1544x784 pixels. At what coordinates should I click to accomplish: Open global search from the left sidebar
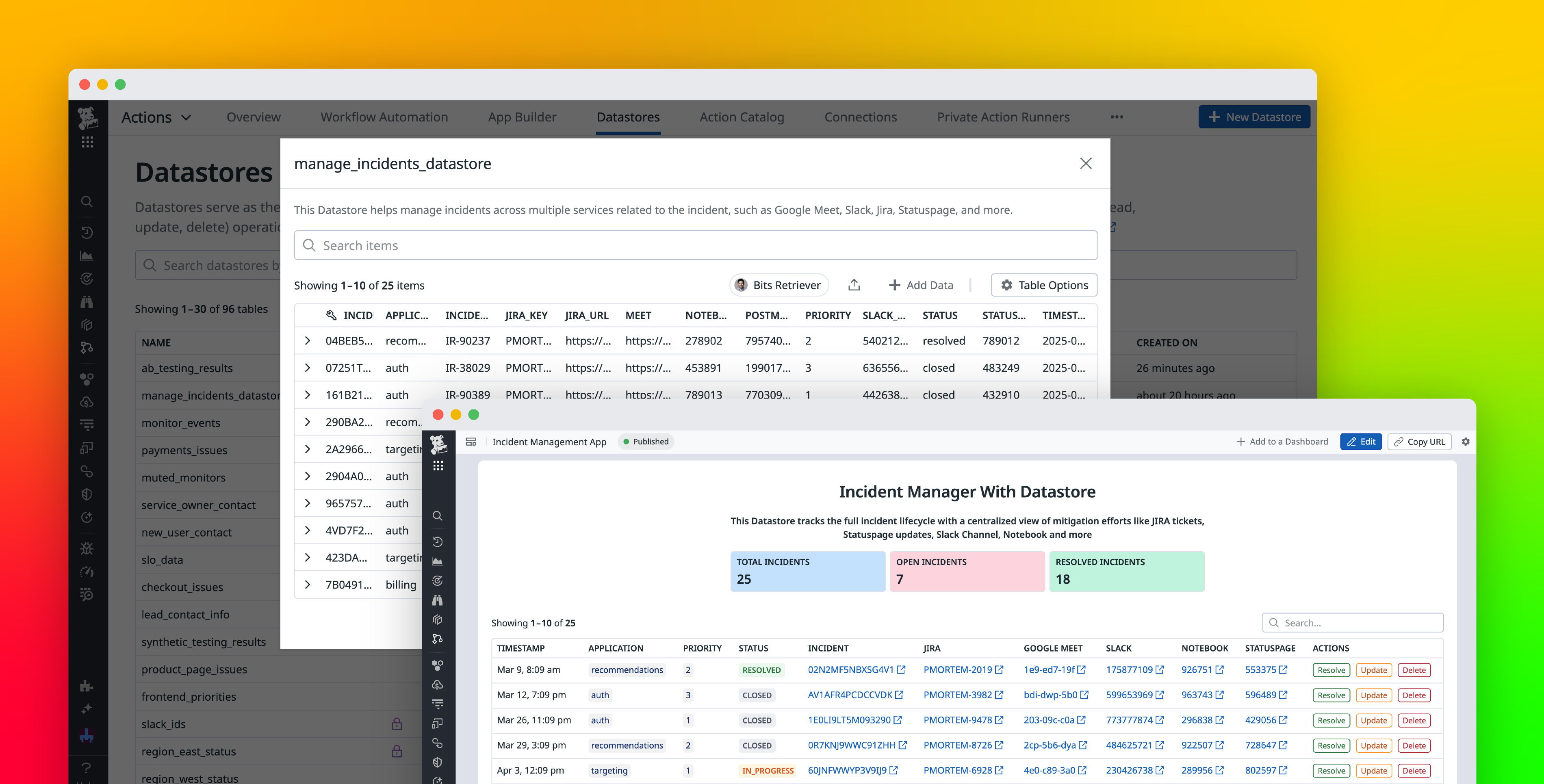[87, 201]
